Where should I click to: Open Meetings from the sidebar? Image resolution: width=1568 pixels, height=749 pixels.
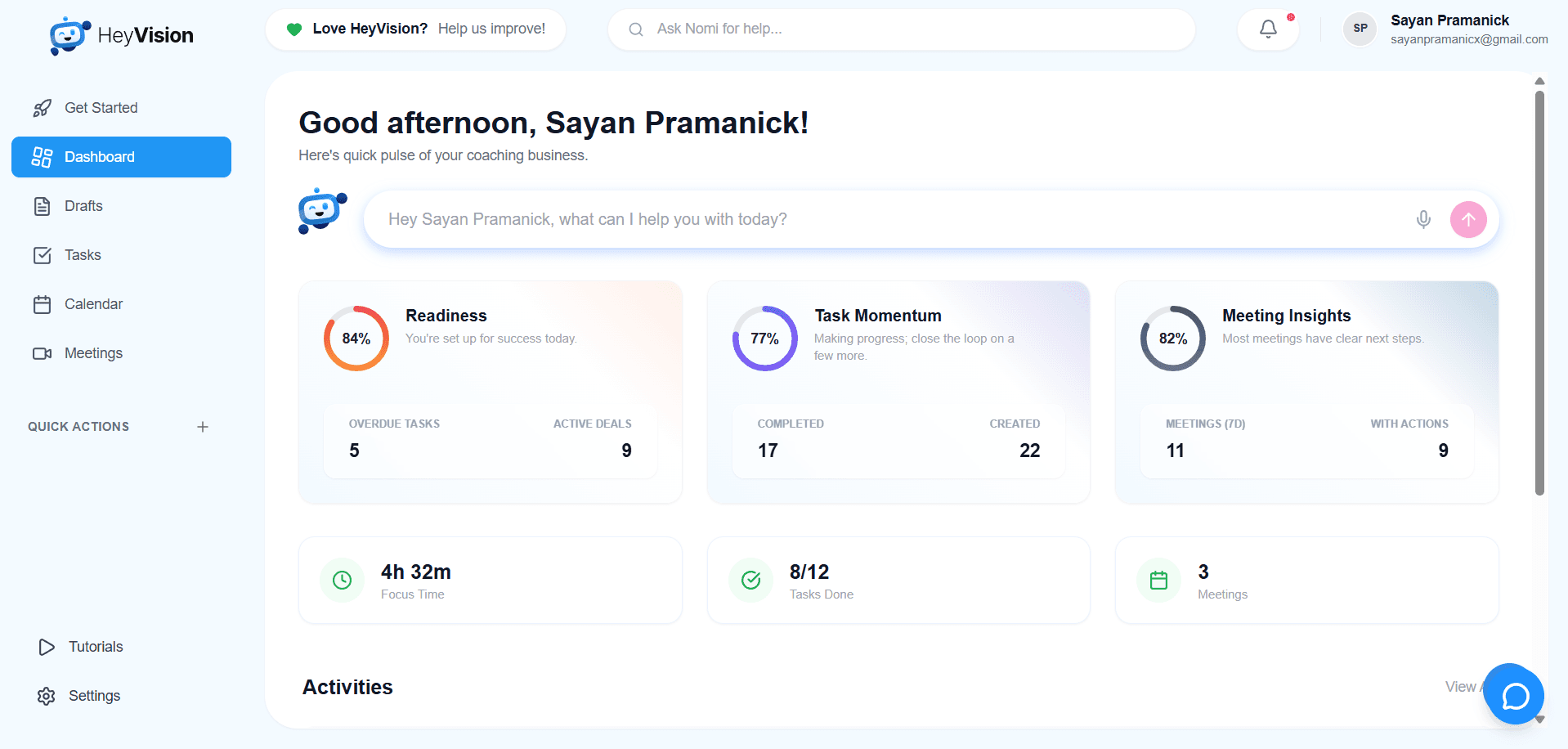click(x=93, y=353)
